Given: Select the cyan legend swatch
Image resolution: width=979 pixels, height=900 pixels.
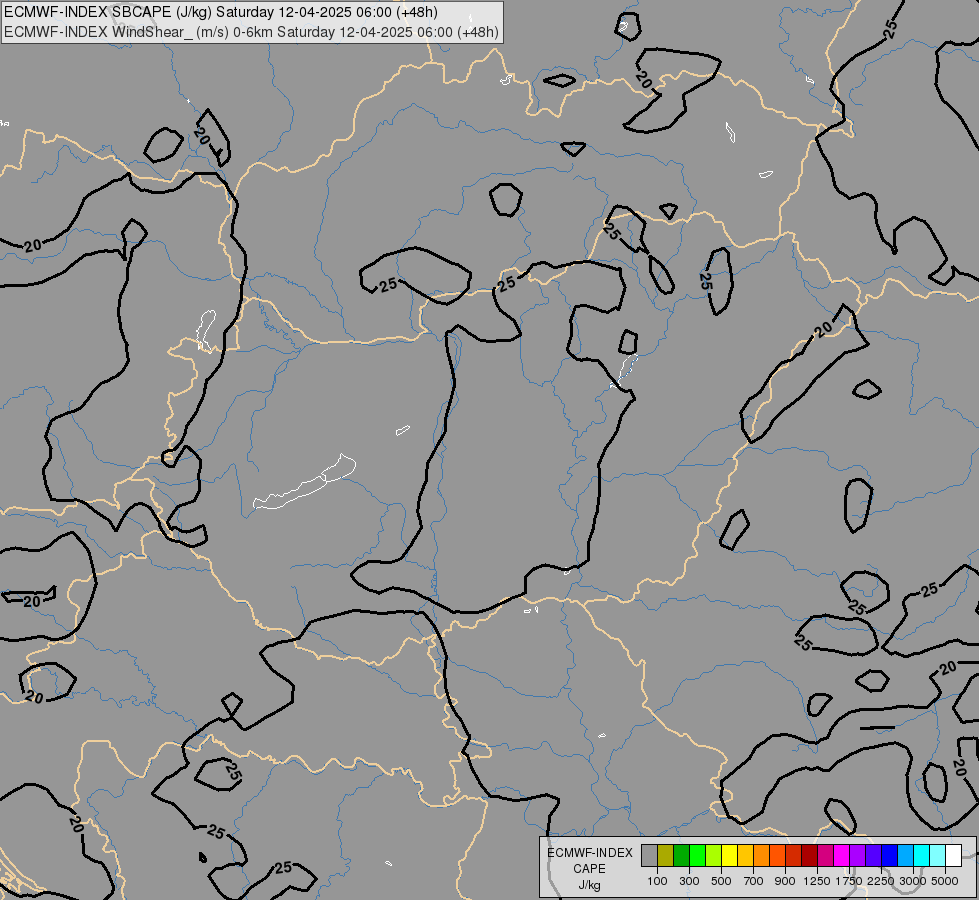Looking at the screenshot, I should tap(922, 855).
